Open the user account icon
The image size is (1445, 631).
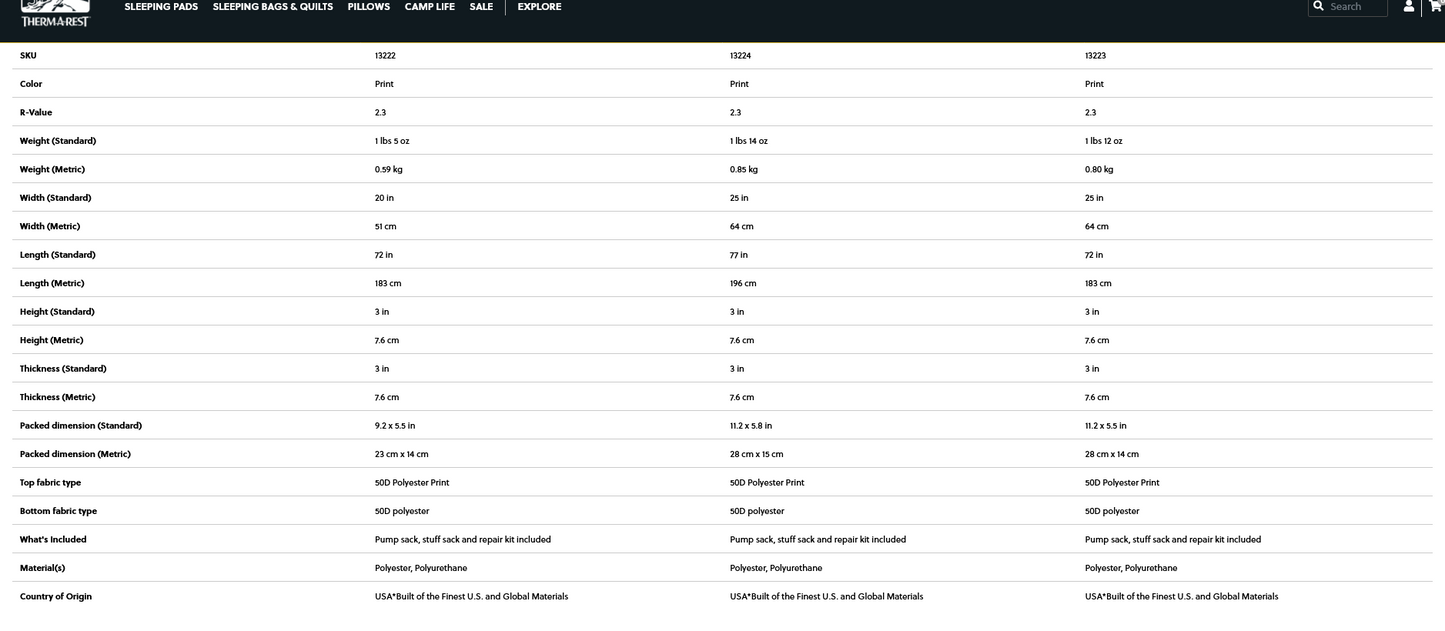[x=1408, y=7]
